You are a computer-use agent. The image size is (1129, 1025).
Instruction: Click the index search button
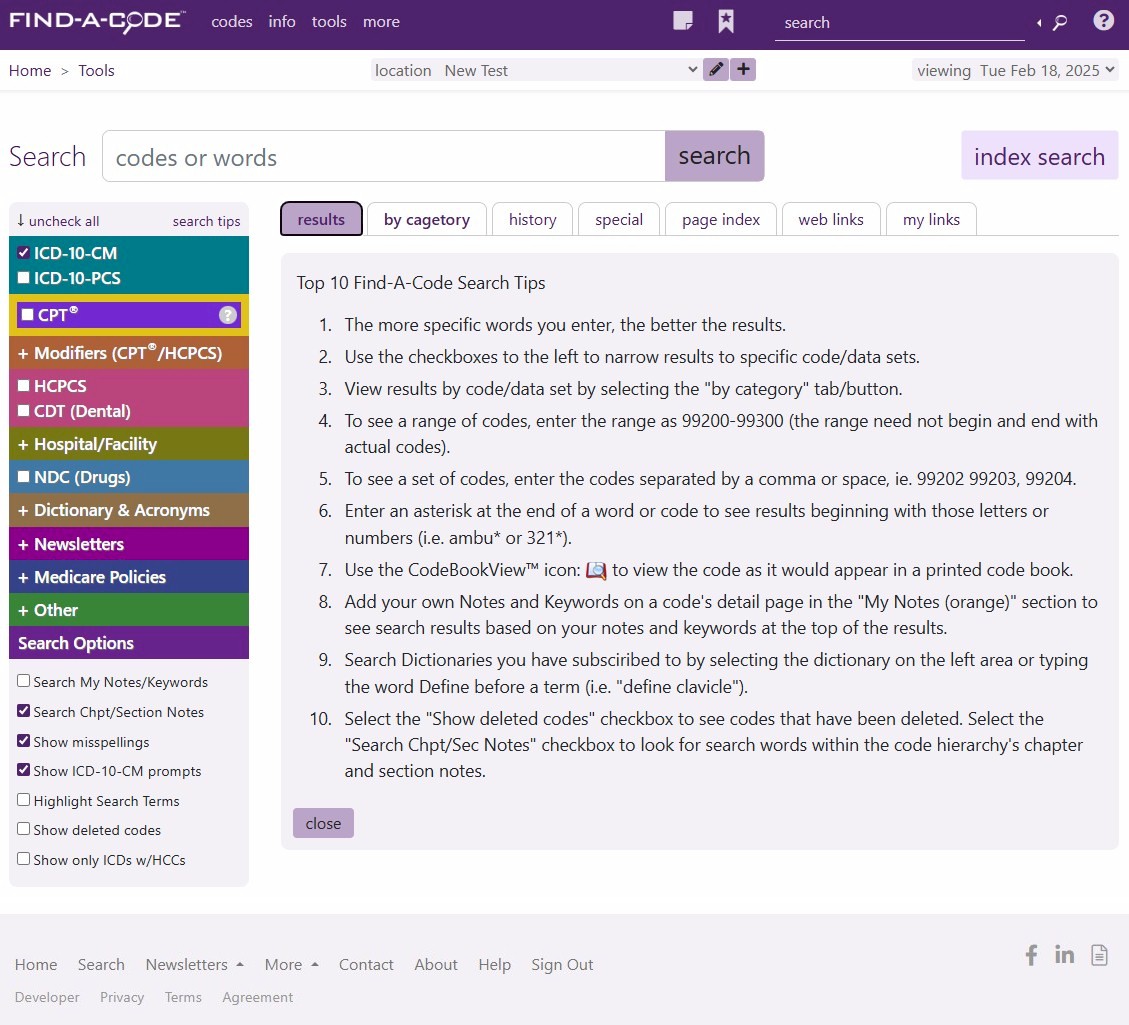[x=1040, y=155]
